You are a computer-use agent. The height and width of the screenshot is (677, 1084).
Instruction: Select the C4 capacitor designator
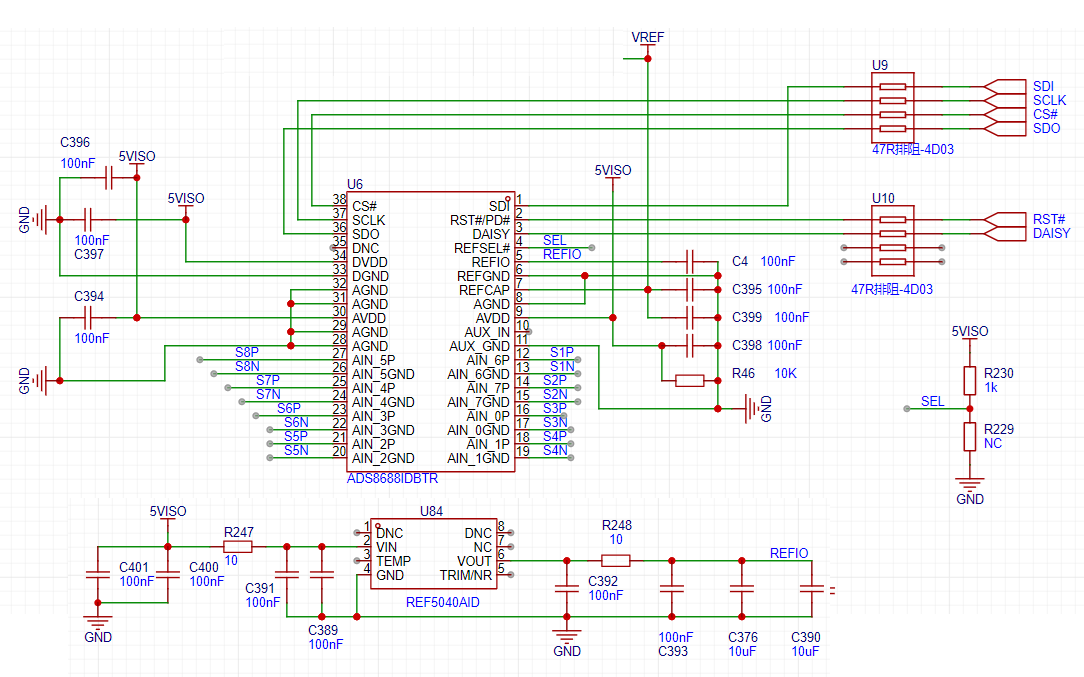[x=740, y=261]
